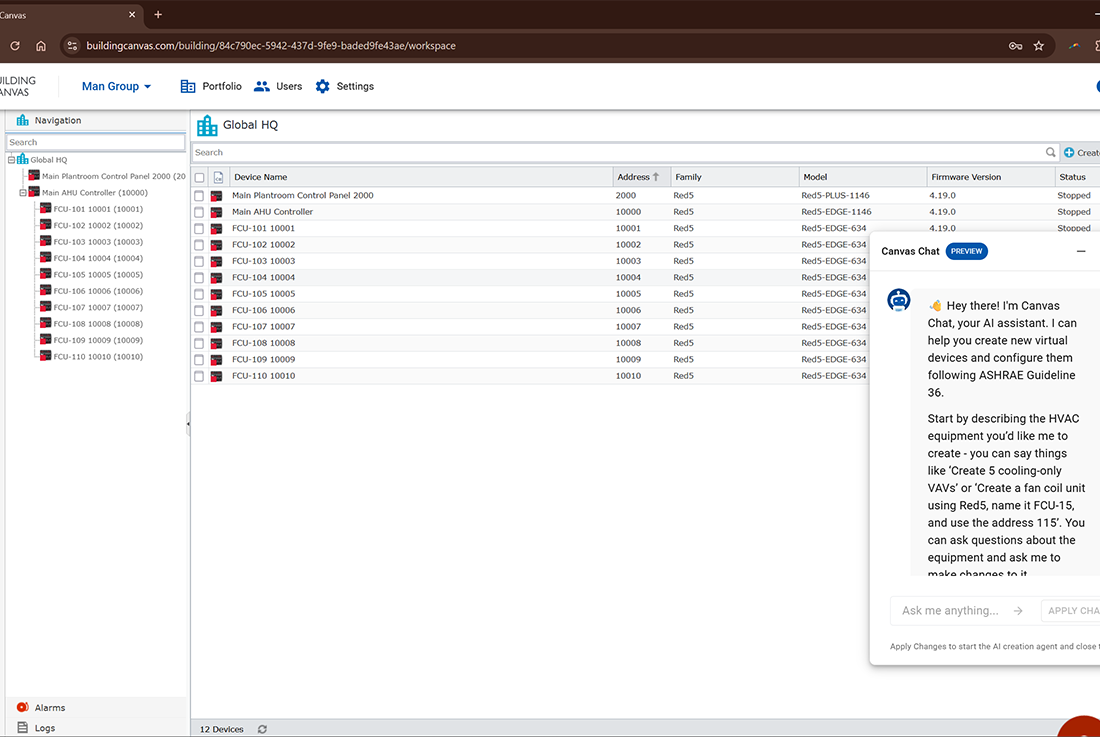The width and height of the screenshot is (1100, 737).
Task: Bookmark page with the star icon
Action: (x=1039, y=46)
